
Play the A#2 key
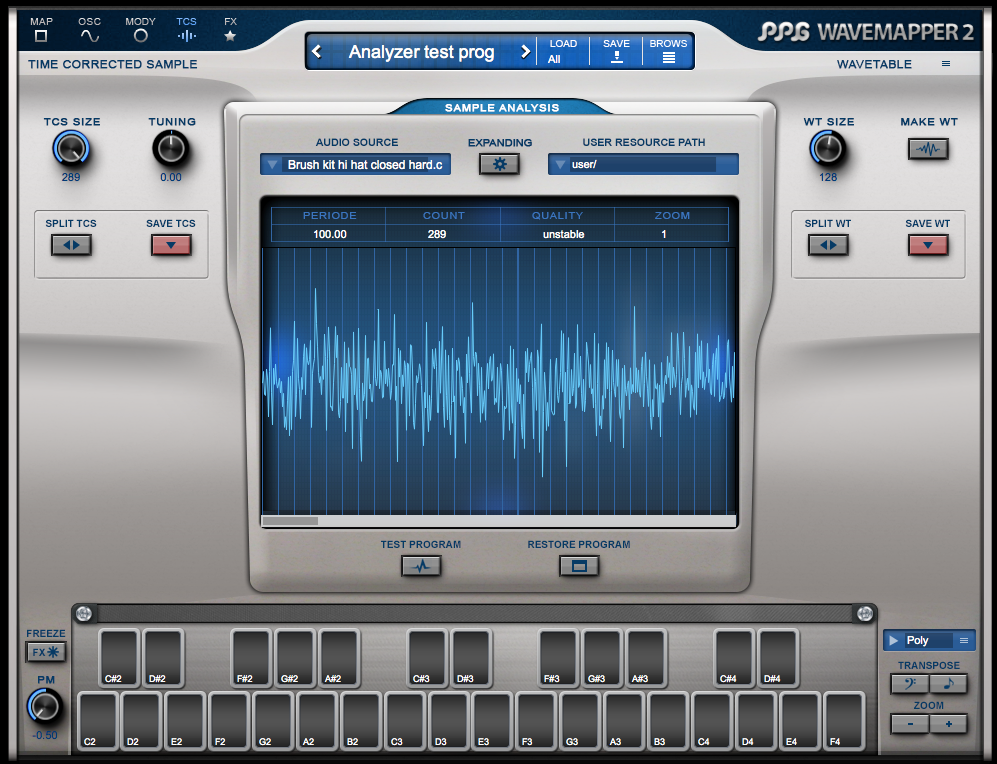(x=339, y=658)
